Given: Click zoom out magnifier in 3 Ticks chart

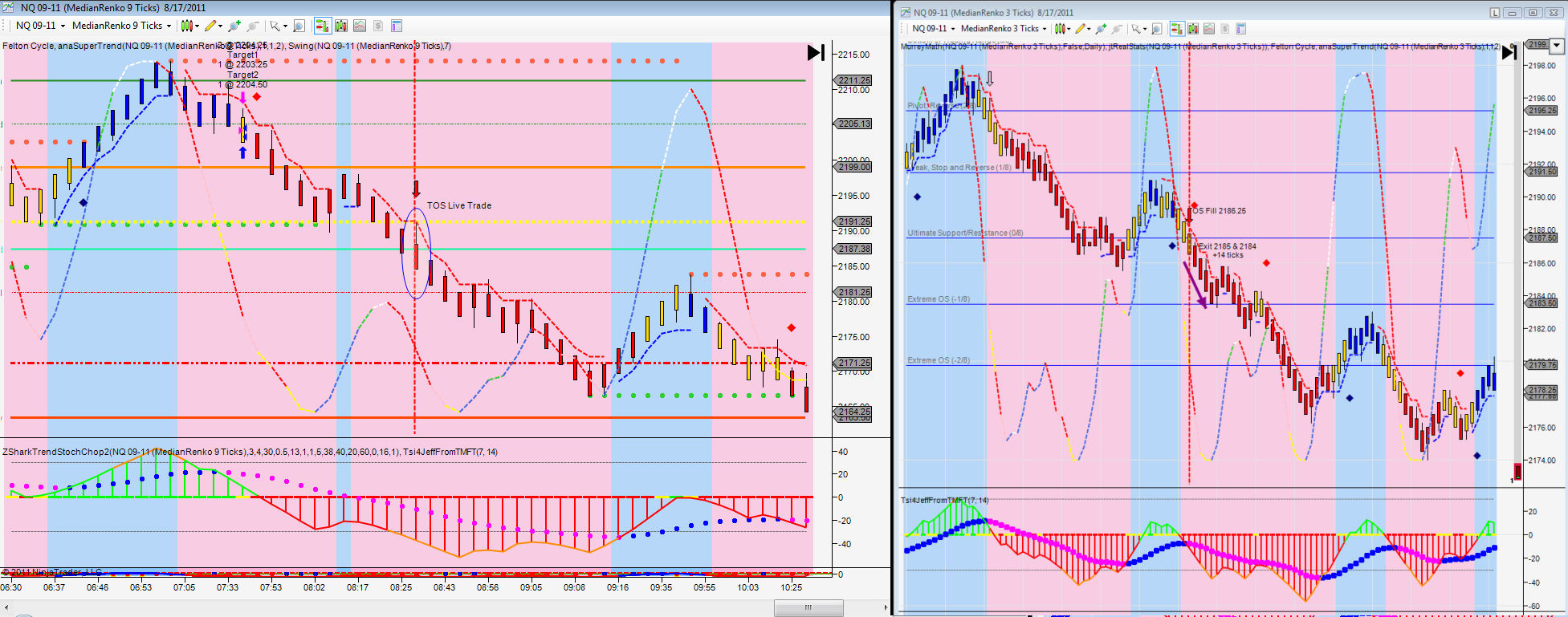Looking at the screenshot, I should 1117,29.
